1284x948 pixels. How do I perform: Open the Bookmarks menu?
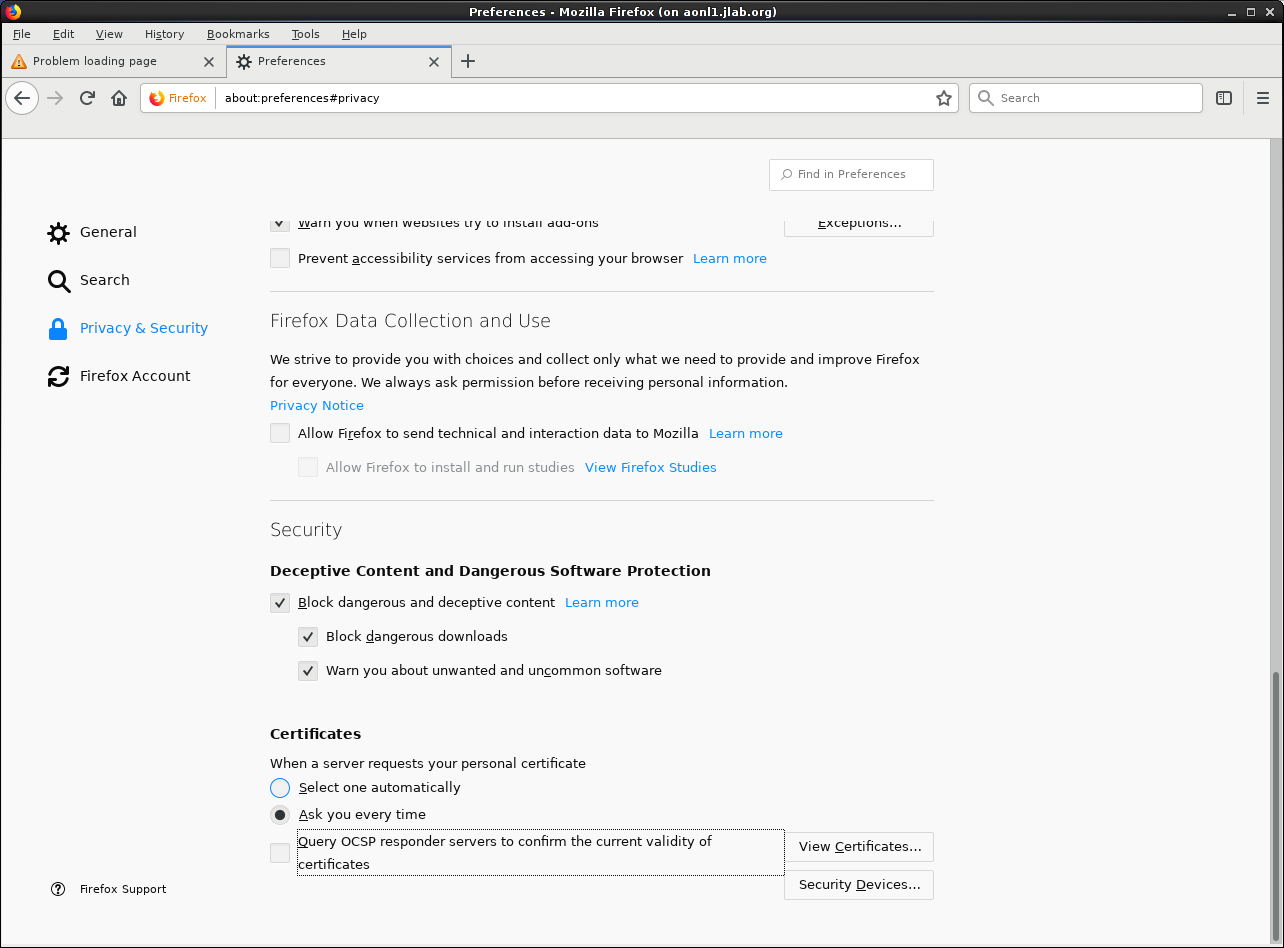tap(238, 34)
